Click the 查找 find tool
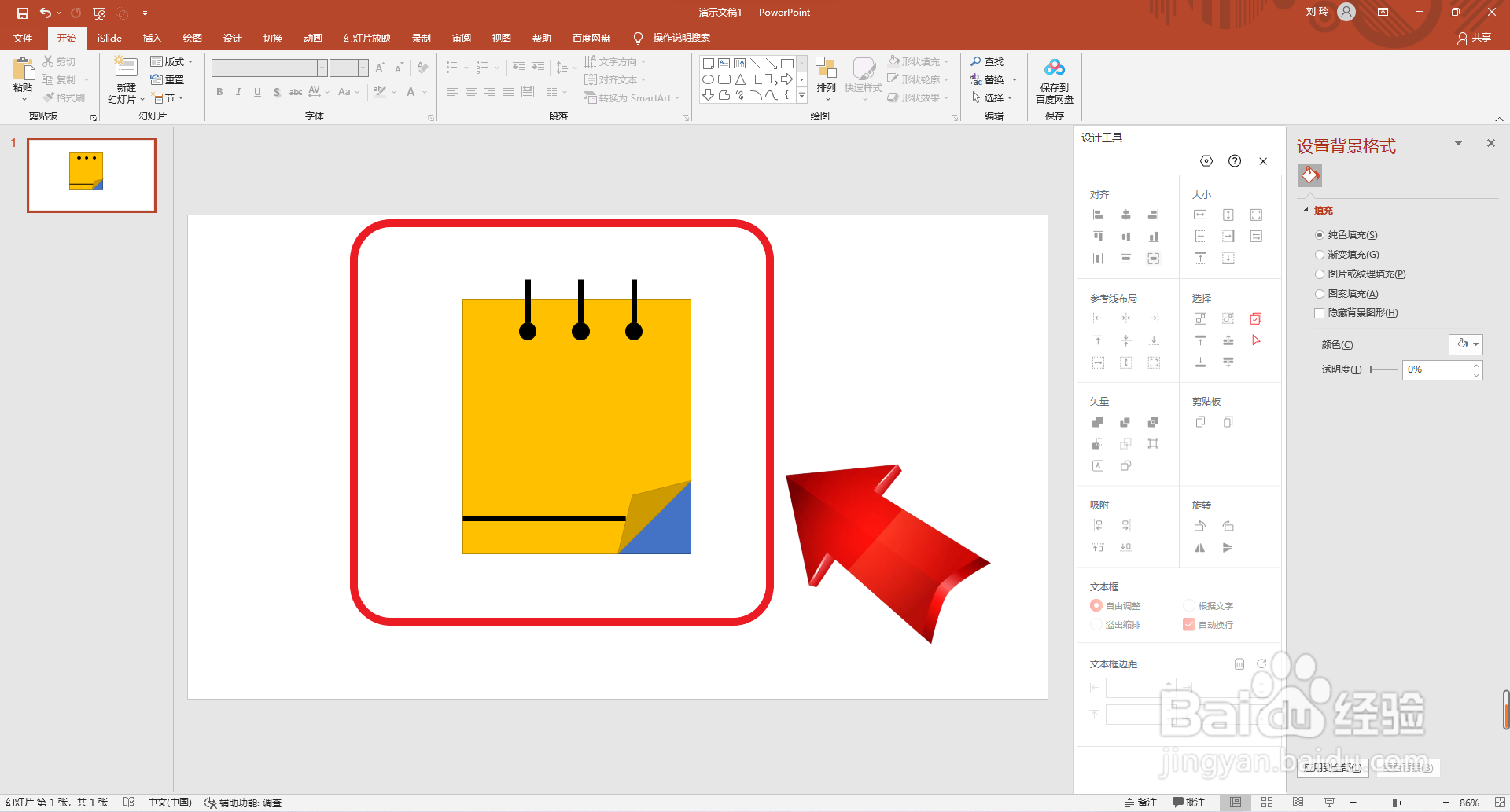Screen dimensions: 1510x812 [988, 61]
